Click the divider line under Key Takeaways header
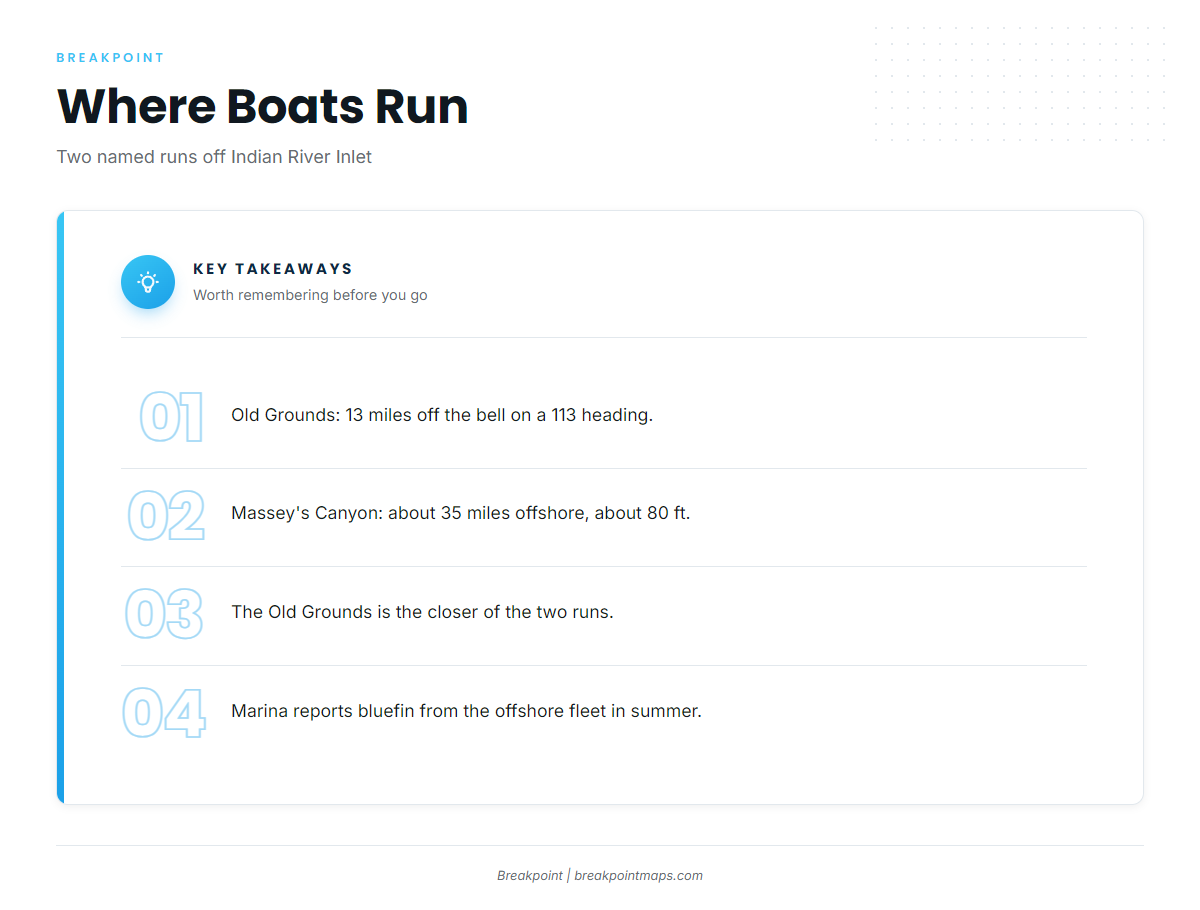Screen dimensions: 1200x910 pyautogui.click(x=603, y=338)
